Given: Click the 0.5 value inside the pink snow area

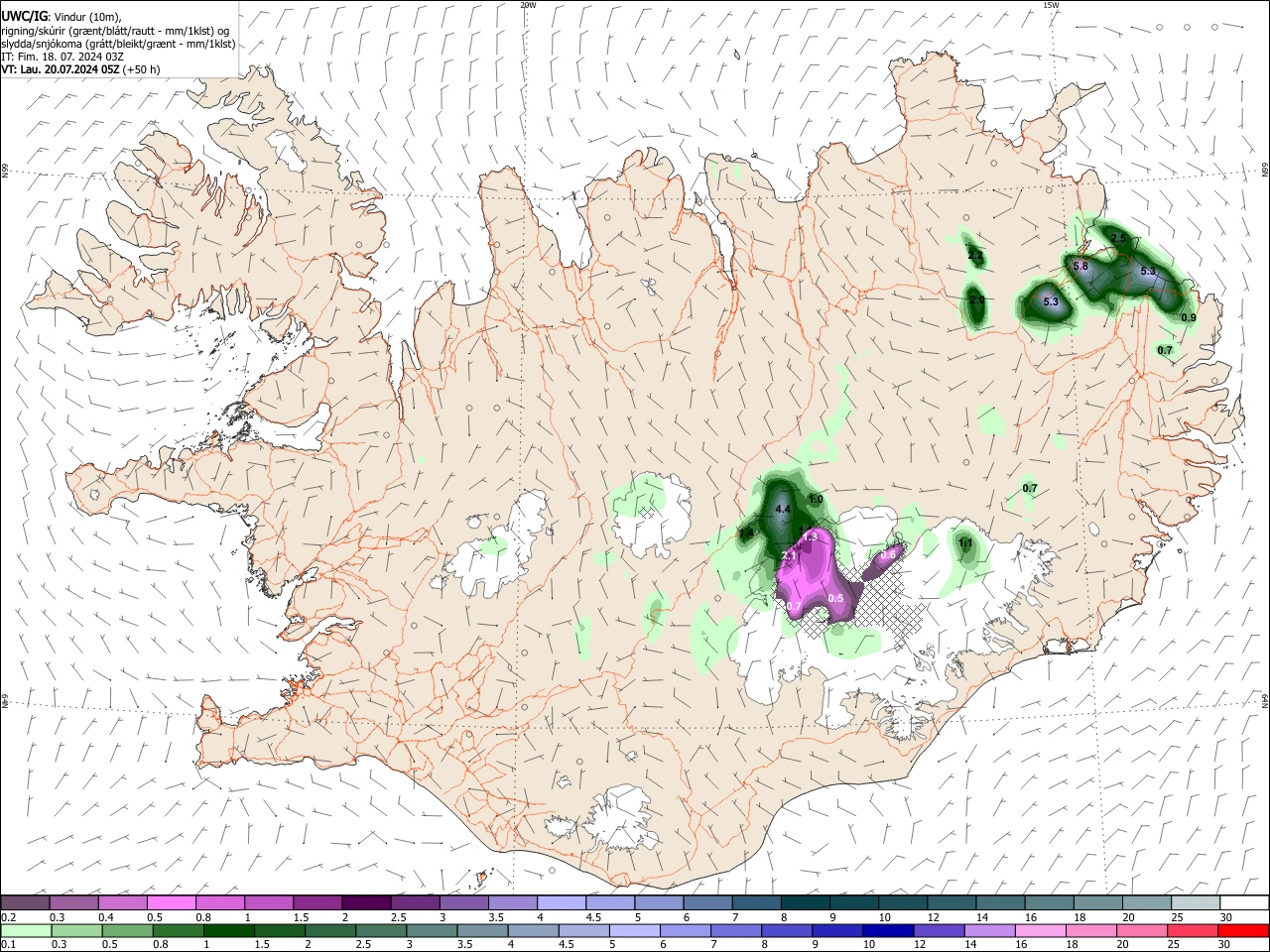Looking at the screenshot, I should click(835, 599).
